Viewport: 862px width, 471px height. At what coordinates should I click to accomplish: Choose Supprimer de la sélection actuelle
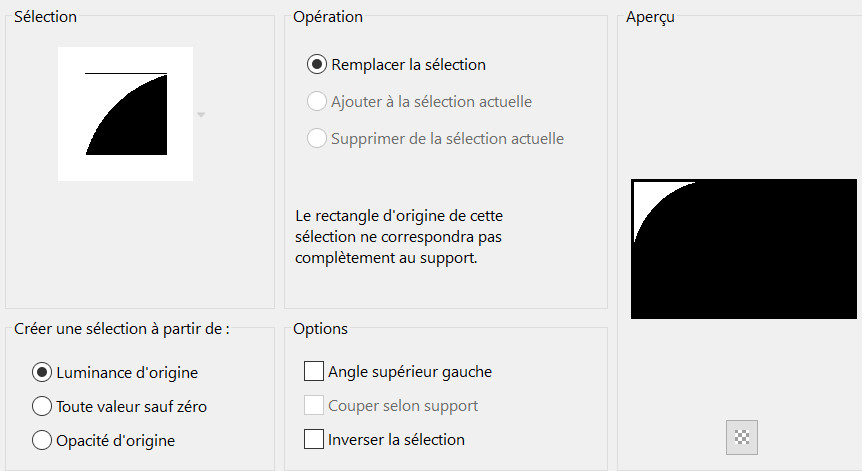[x=317, y=138]
